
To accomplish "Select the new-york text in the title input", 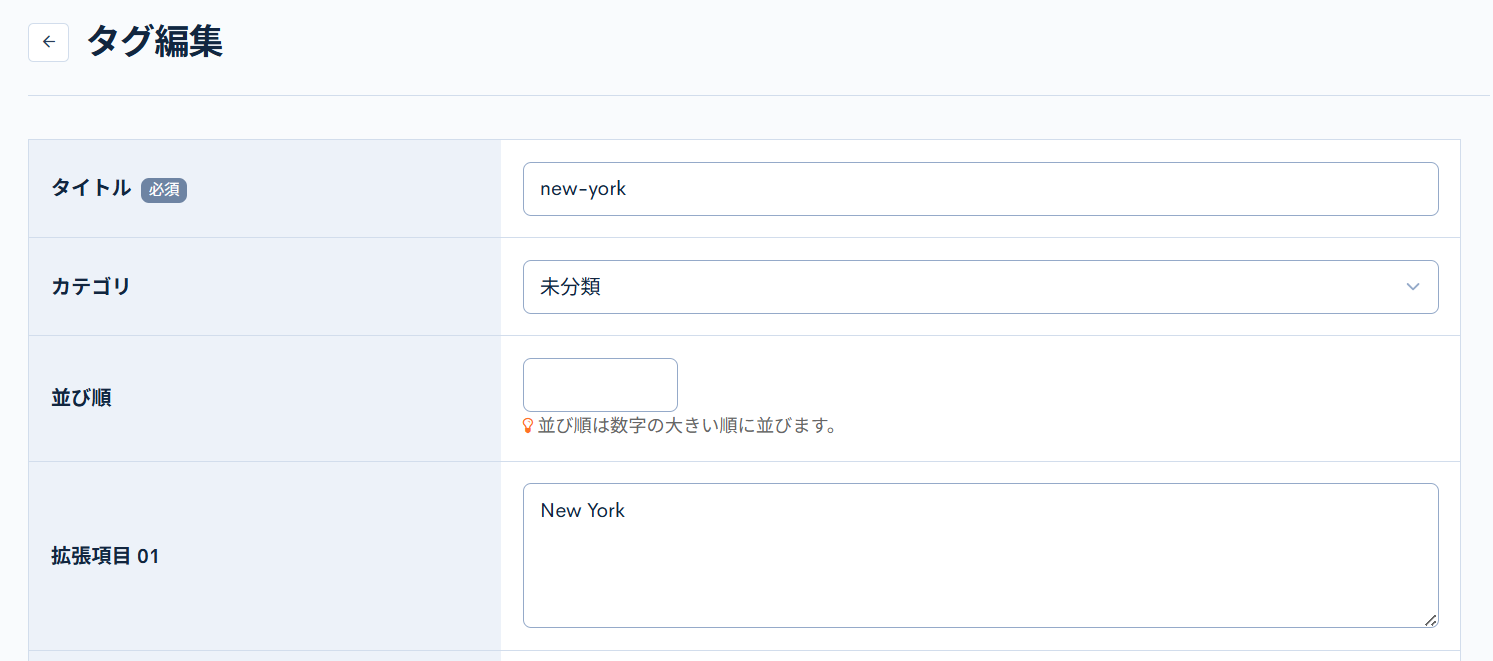I will tap(582, 189).
